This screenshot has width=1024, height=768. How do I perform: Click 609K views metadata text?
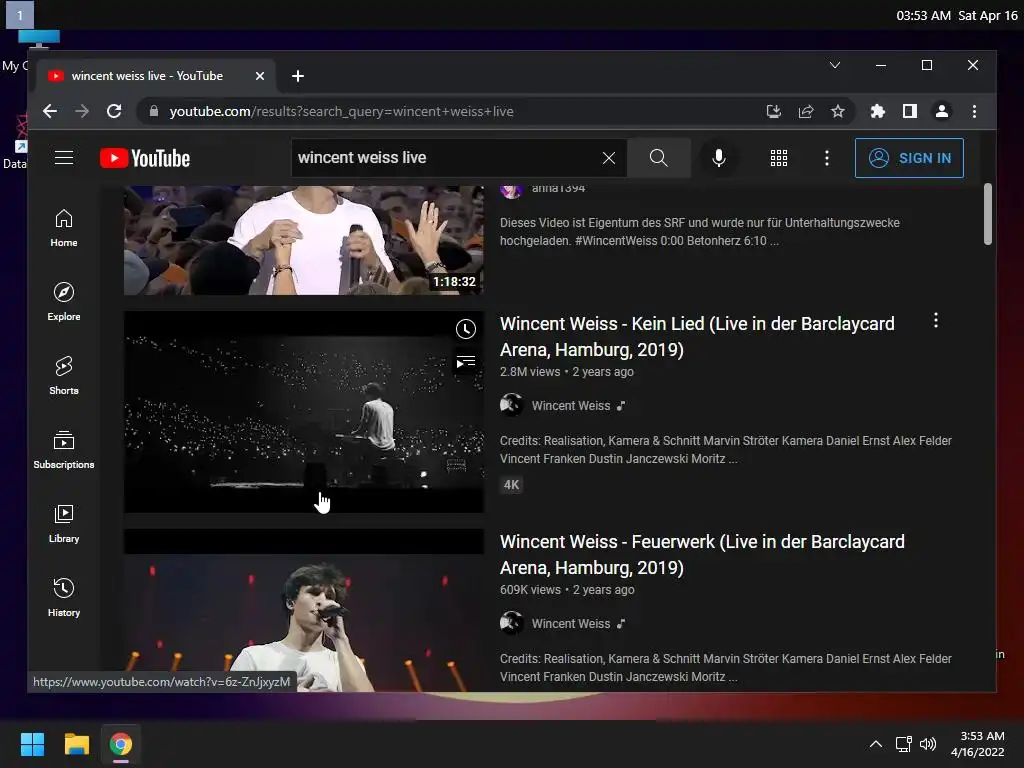click(x=530, y=590)
